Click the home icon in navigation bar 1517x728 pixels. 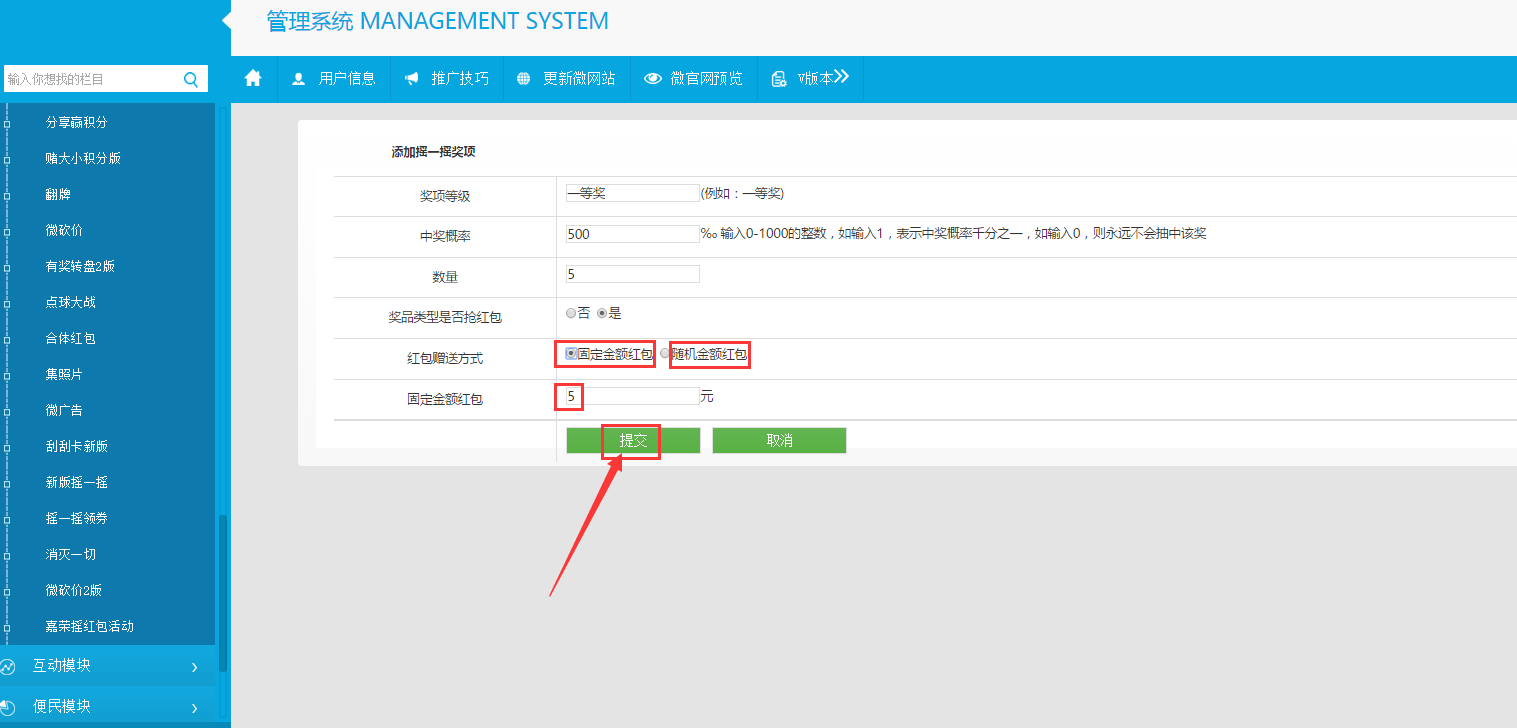pyautogui.click(x=253, y=78)
